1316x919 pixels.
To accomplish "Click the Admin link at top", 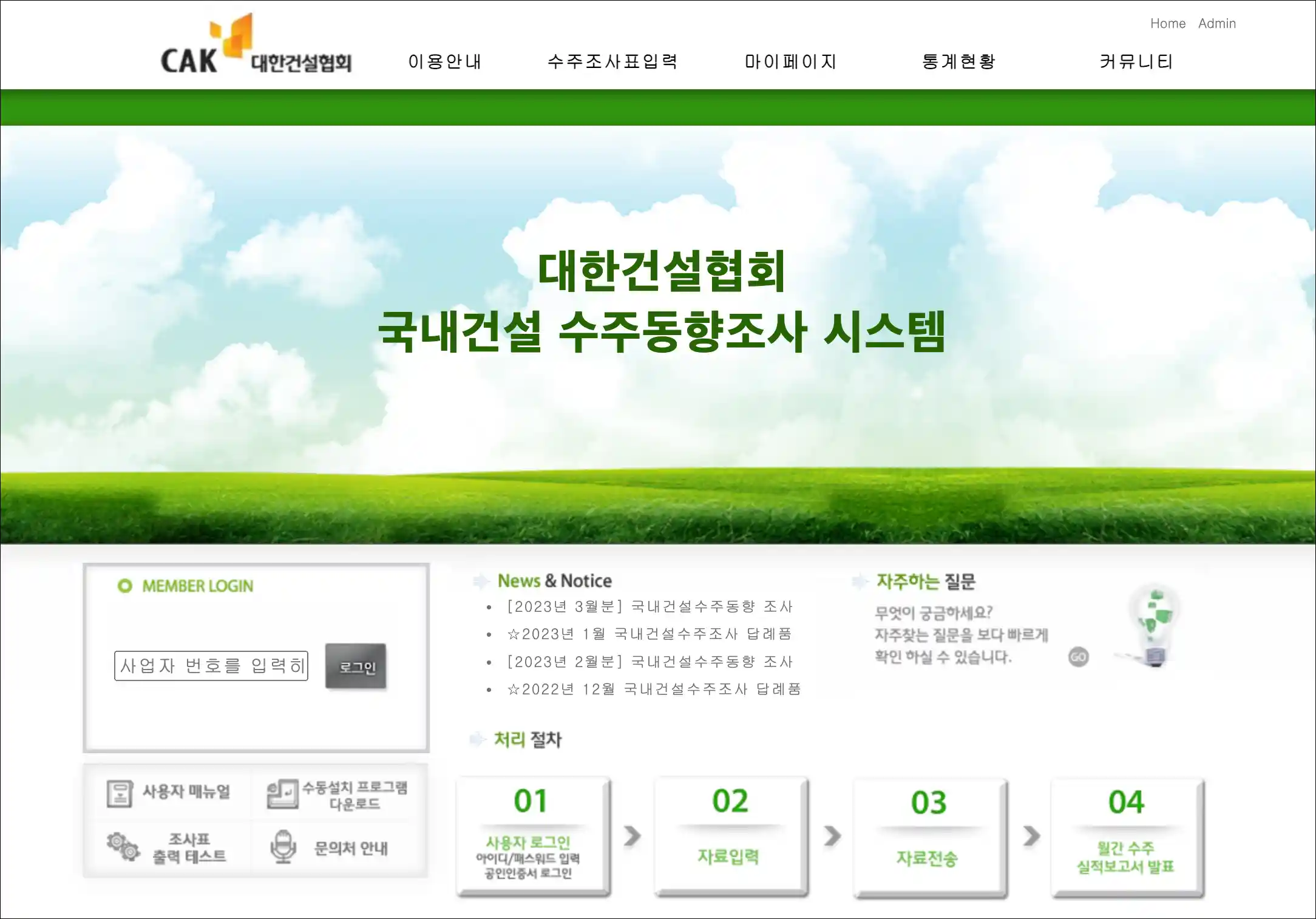I will [1216, 24].
